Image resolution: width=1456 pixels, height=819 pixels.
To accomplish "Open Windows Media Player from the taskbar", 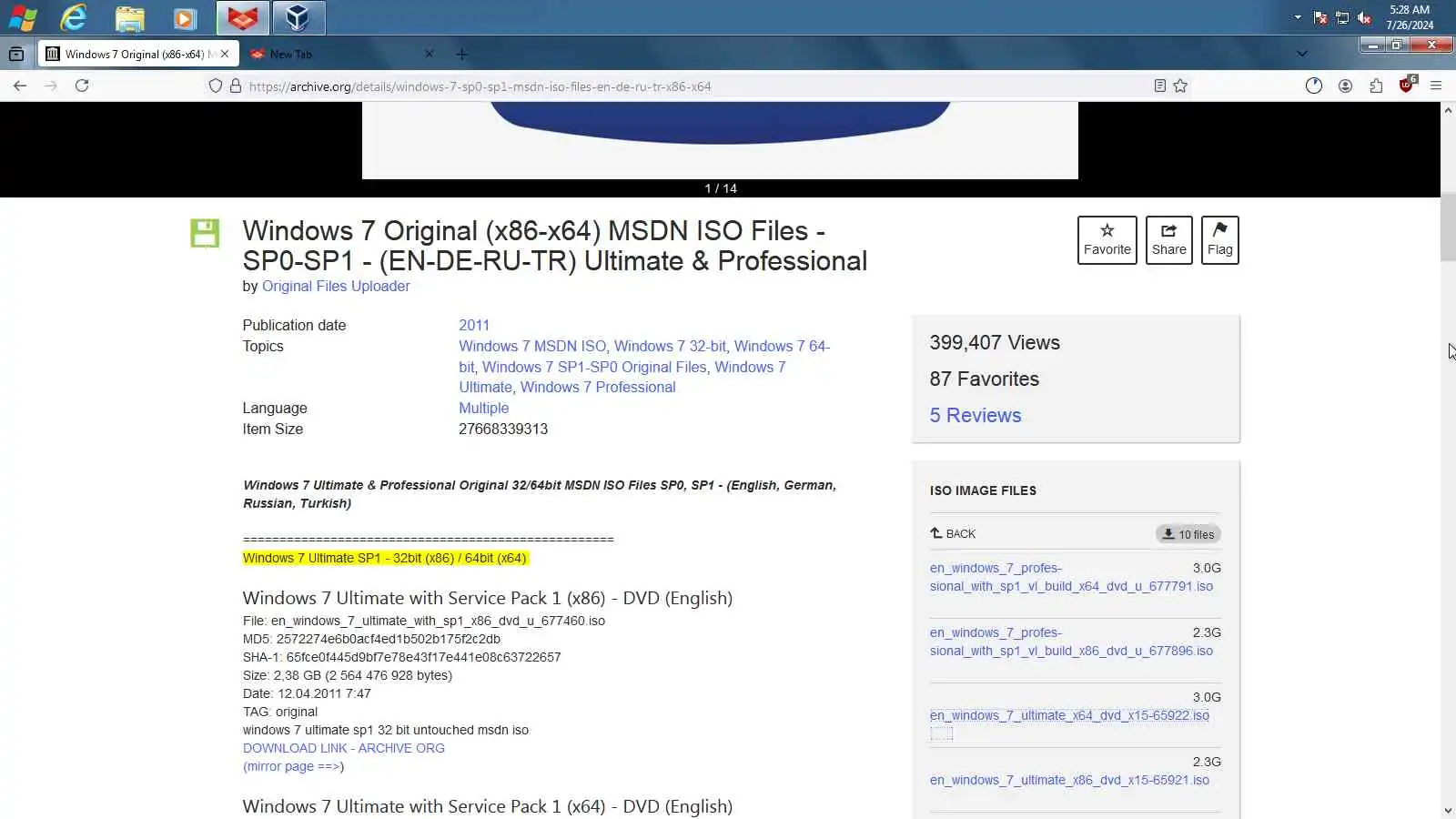I will coord(185,17).
